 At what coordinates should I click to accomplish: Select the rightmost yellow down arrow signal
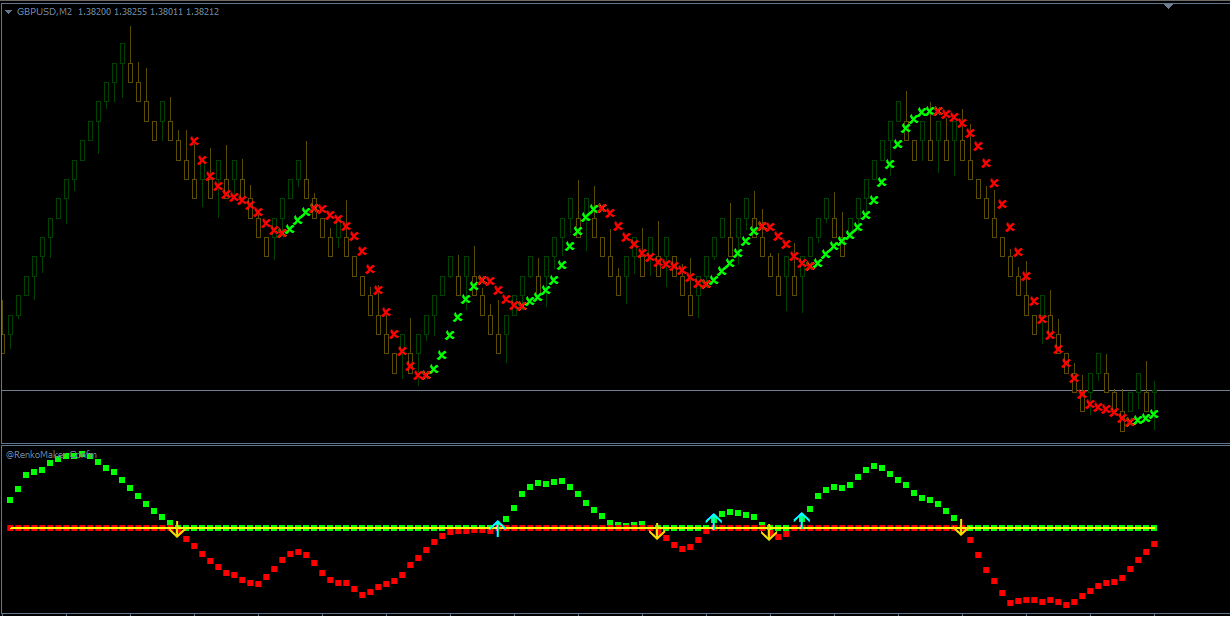click(x=961, y=528)
